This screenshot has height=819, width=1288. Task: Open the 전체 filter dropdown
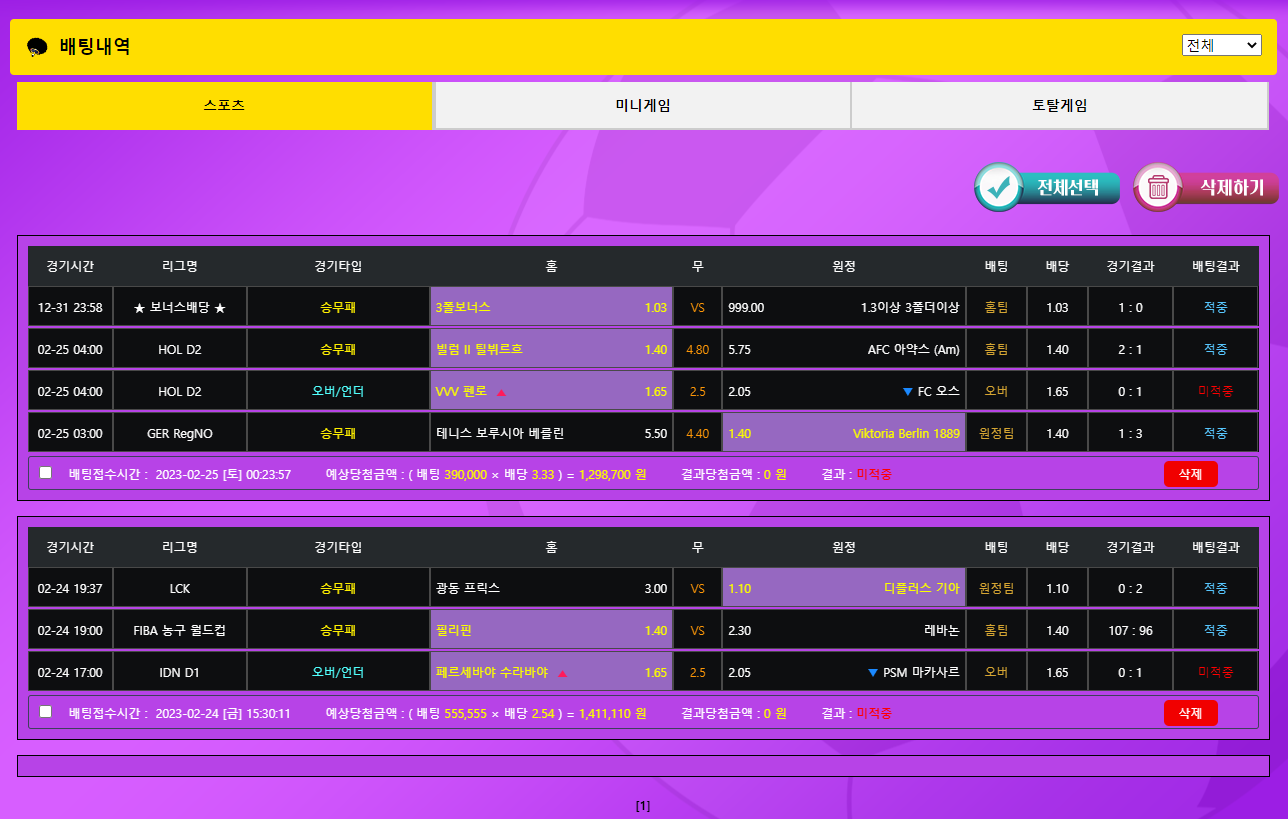(1221, 45)
